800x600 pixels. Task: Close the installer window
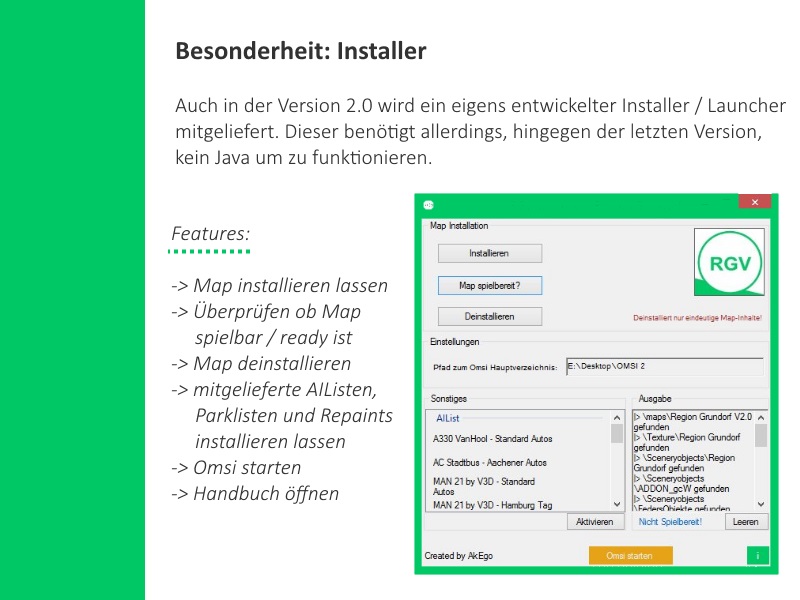753,202
